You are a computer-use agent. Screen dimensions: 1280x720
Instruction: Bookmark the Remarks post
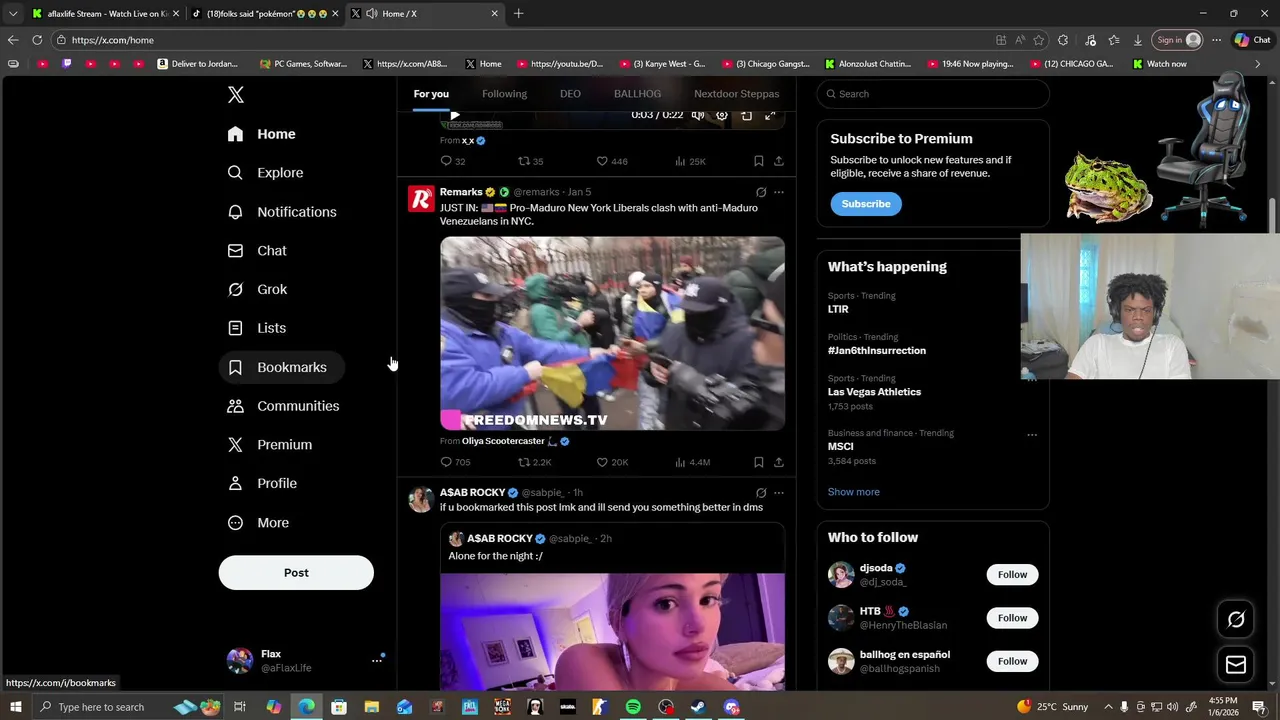(x=759, y=462)
